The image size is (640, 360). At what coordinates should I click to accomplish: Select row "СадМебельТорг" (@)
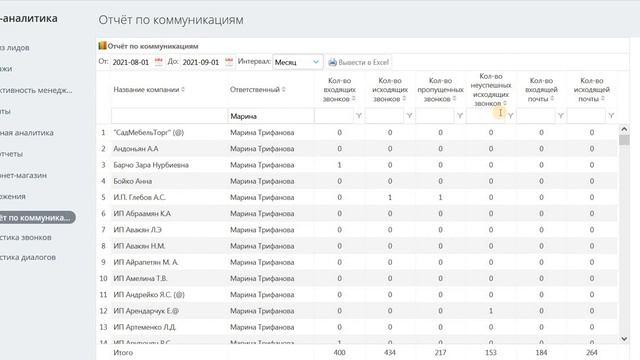pos(357,132)
